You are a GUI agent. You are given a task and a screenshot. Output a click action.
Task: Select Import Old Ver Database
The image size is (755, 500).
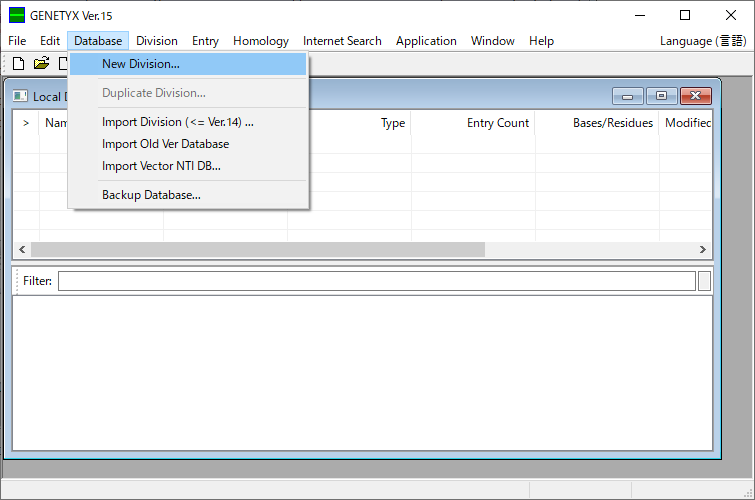click(x=188, y=144)
